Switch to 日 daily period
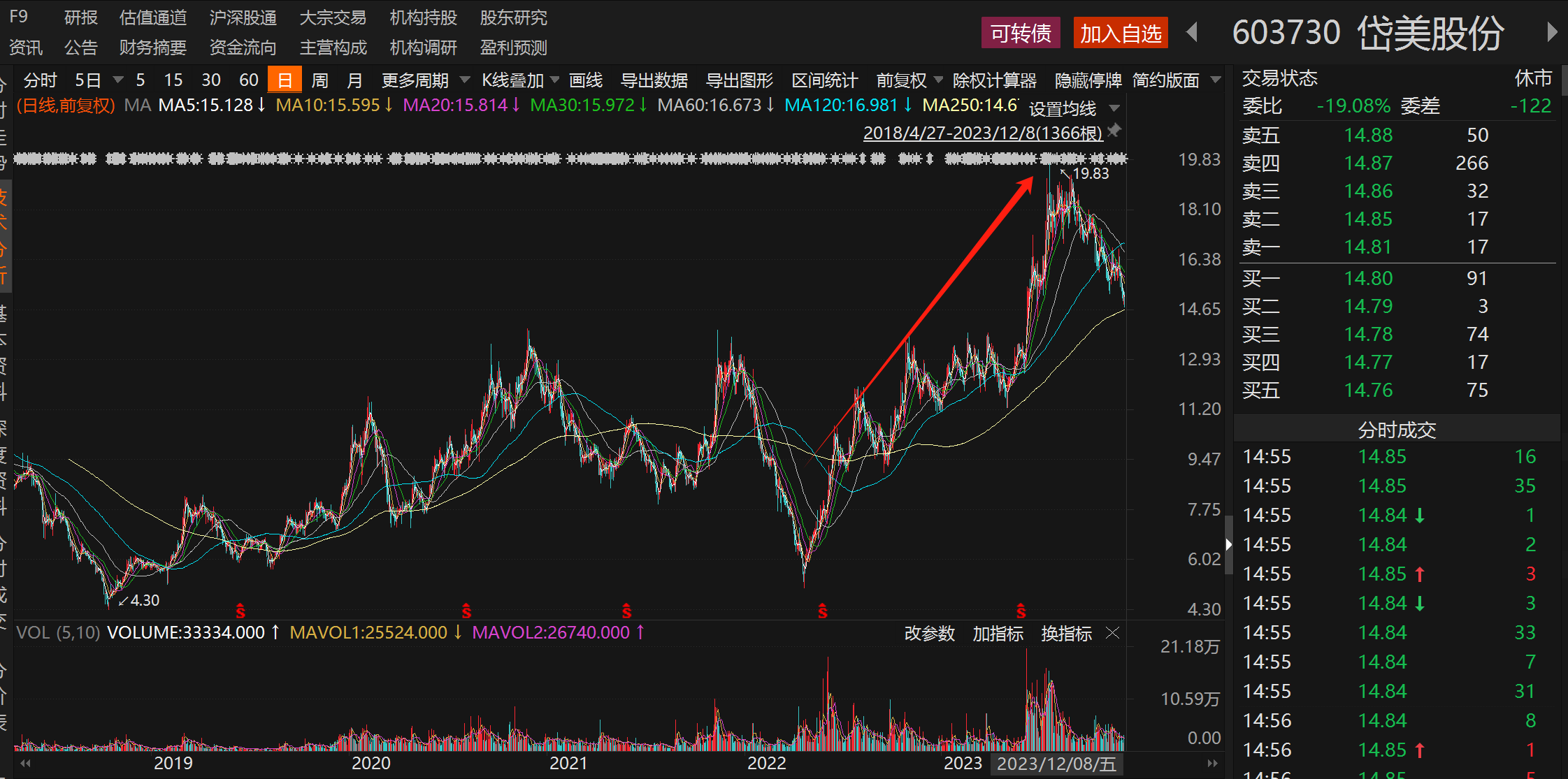This screenshot has height=779, width=1568. click(285, 80)
